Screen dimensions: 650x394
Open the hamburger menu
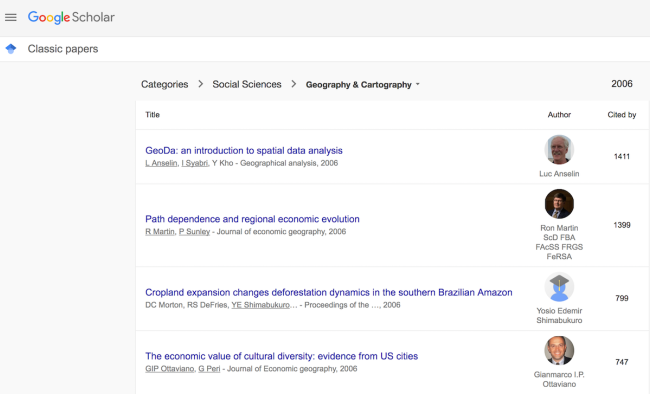point(11,17)
